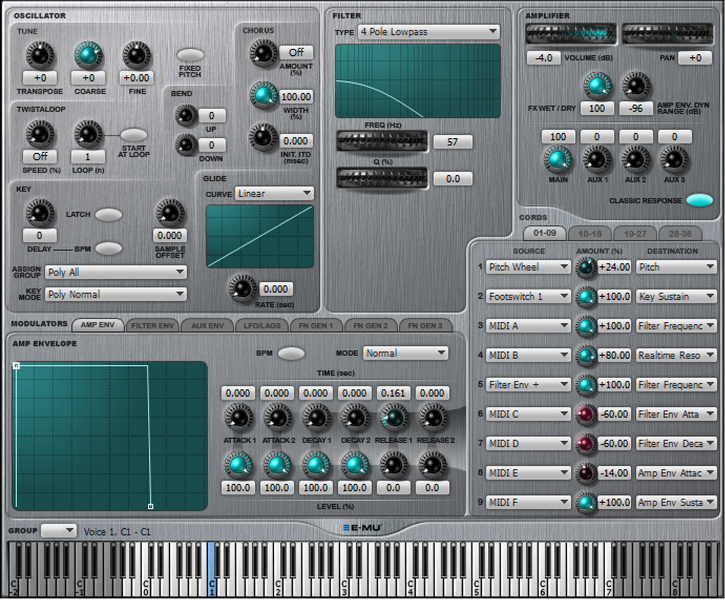
Task: Open cord 1 Pitch Wheel source dropdown
Action: coord(528,267)
